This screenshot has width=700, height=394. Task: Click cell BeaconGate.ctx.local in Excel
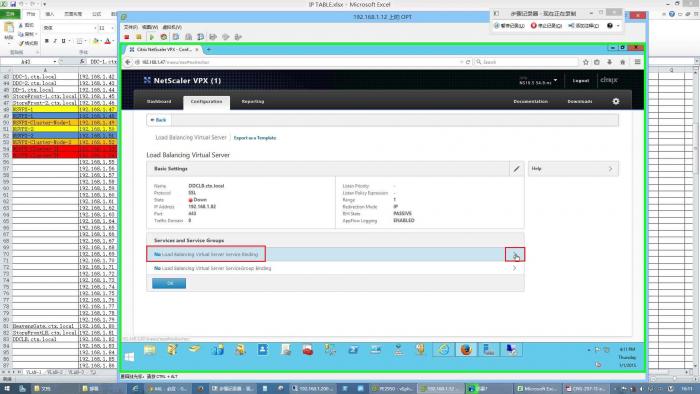pyautogui.click(x=45, y=326)
